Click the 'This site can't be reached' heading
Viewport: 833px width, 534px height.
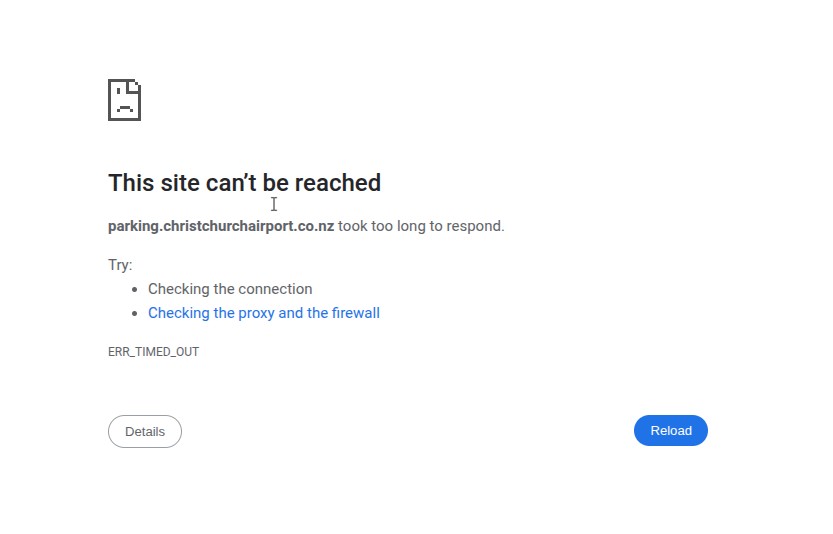tap(244, 183)
